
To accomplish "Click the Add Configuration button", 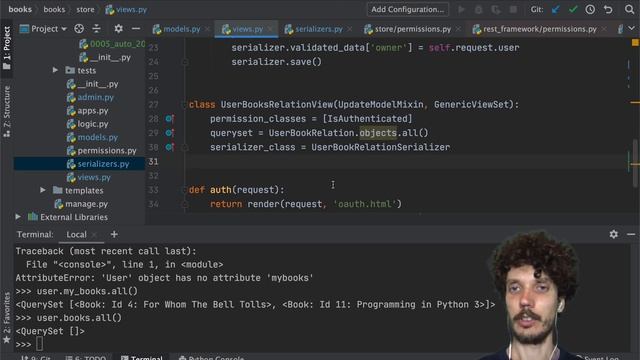I will [408, 9].
